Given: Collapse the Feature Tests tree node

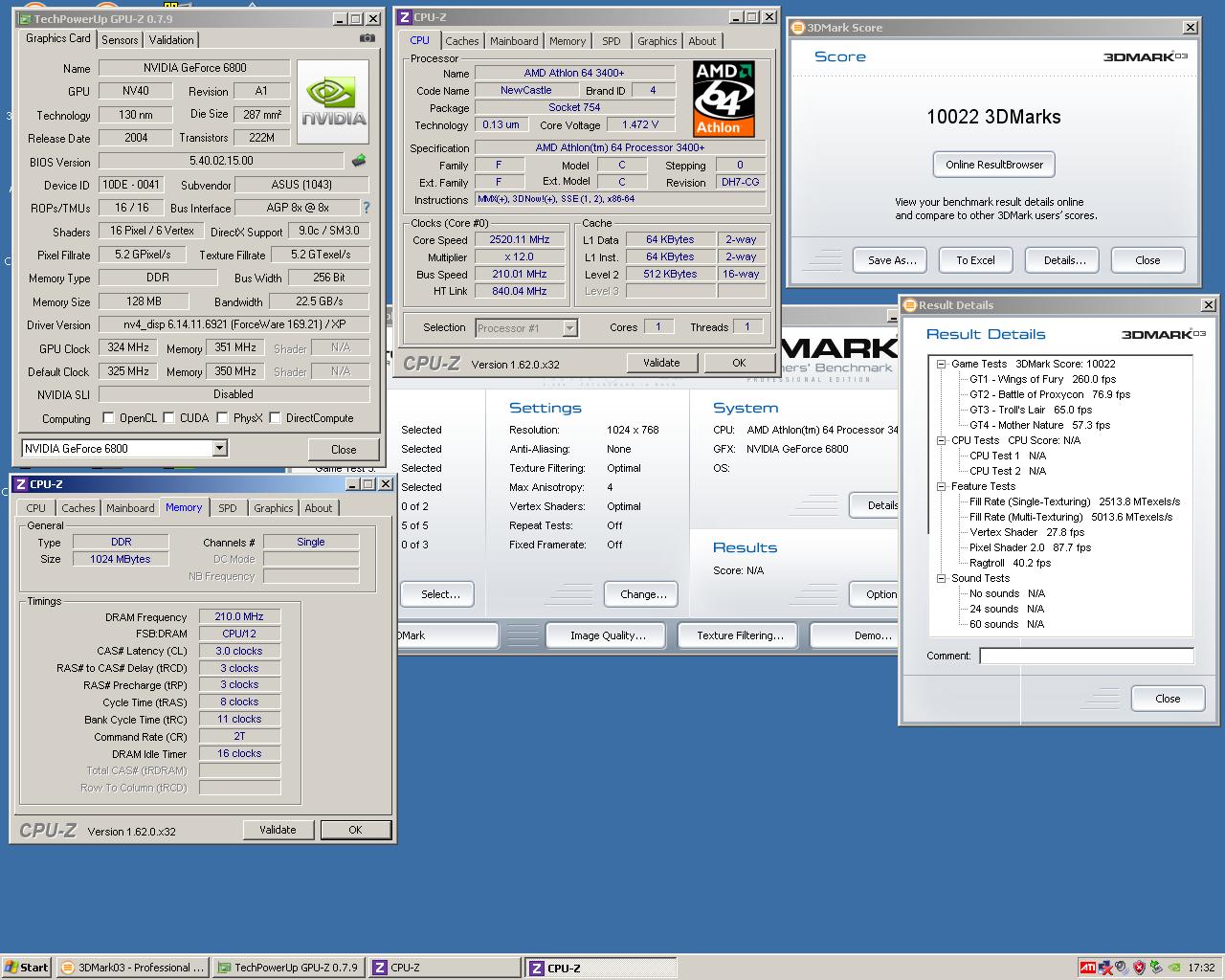Looking at the screenshot, I should (941, 486).
